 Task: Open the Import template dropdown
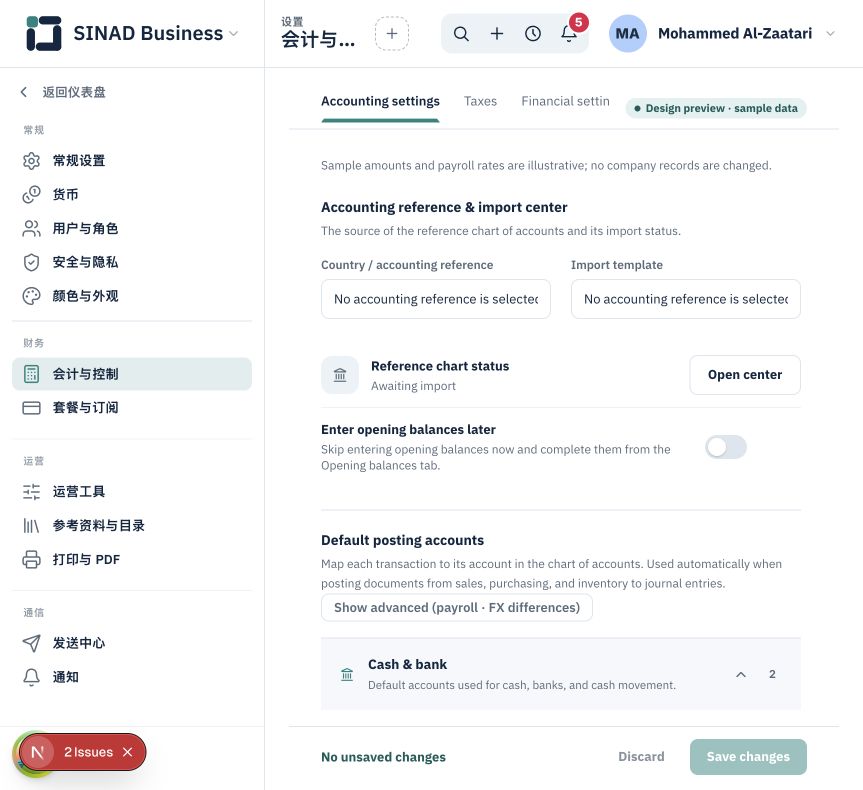pyautogui.click(x=686, y=299)
